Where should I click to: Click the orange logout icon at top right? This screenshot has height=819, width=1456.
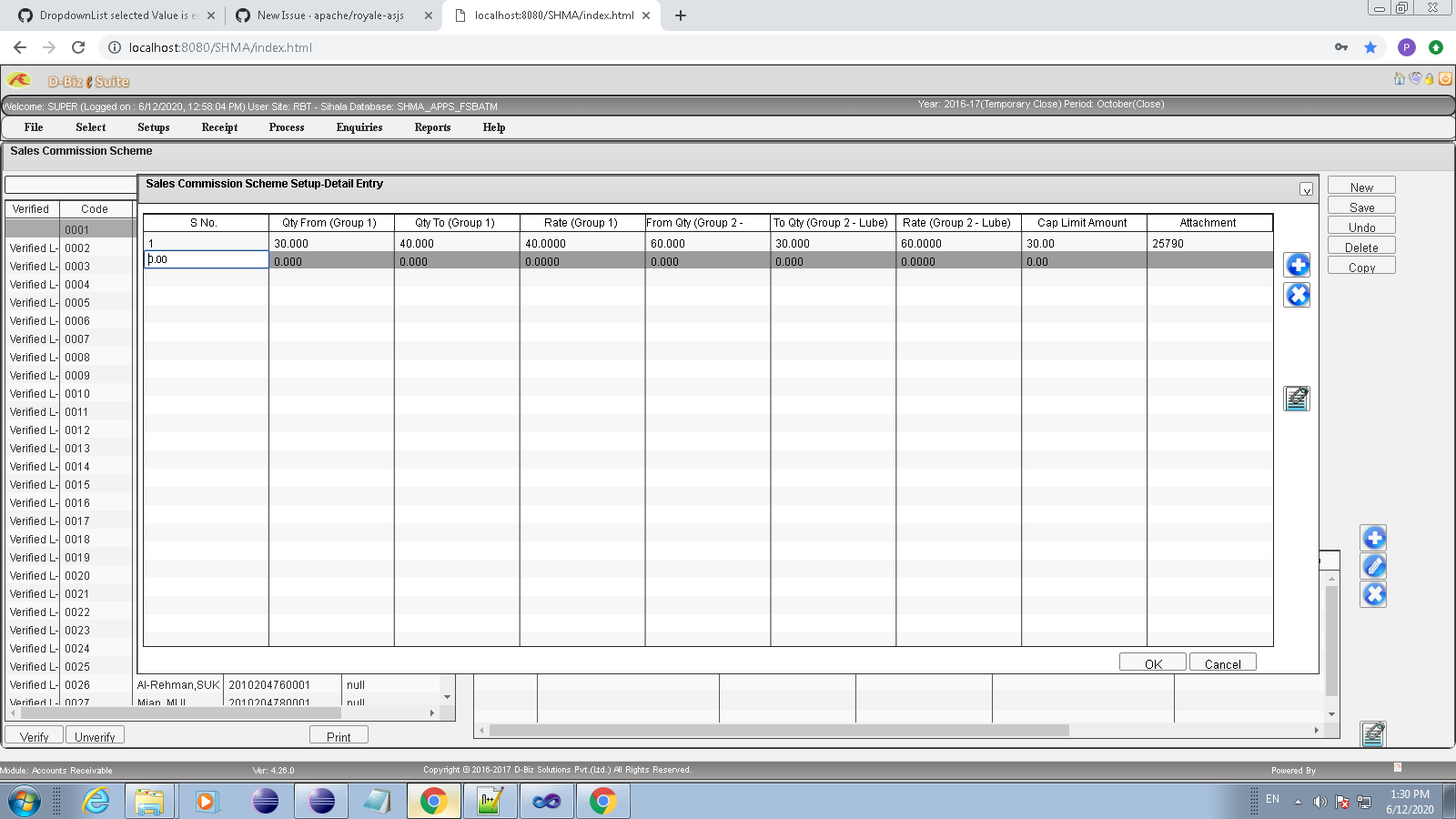1445,80
